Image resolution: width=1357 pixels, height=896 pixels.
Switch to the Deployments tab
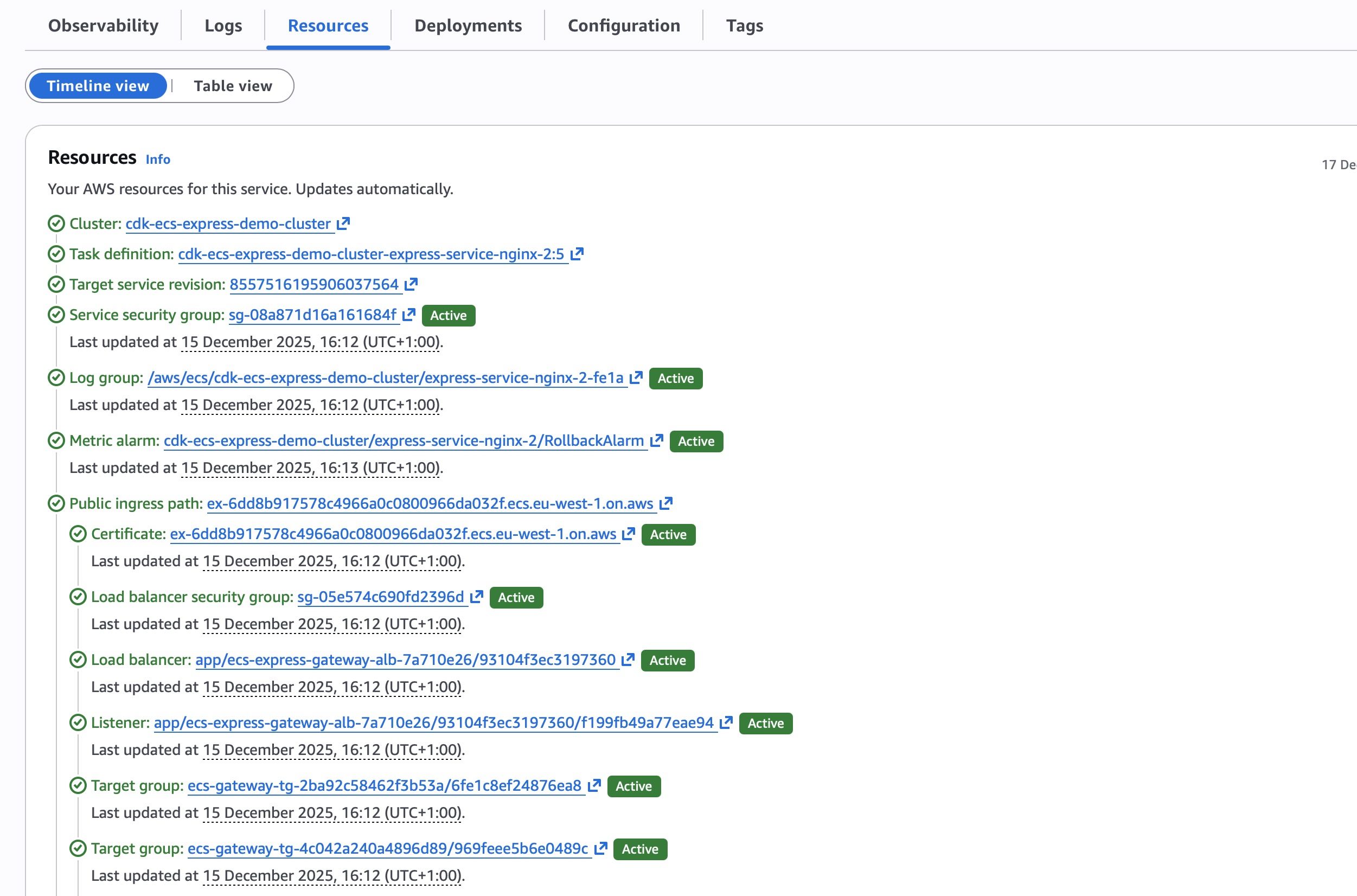click(x=468, y=25)
